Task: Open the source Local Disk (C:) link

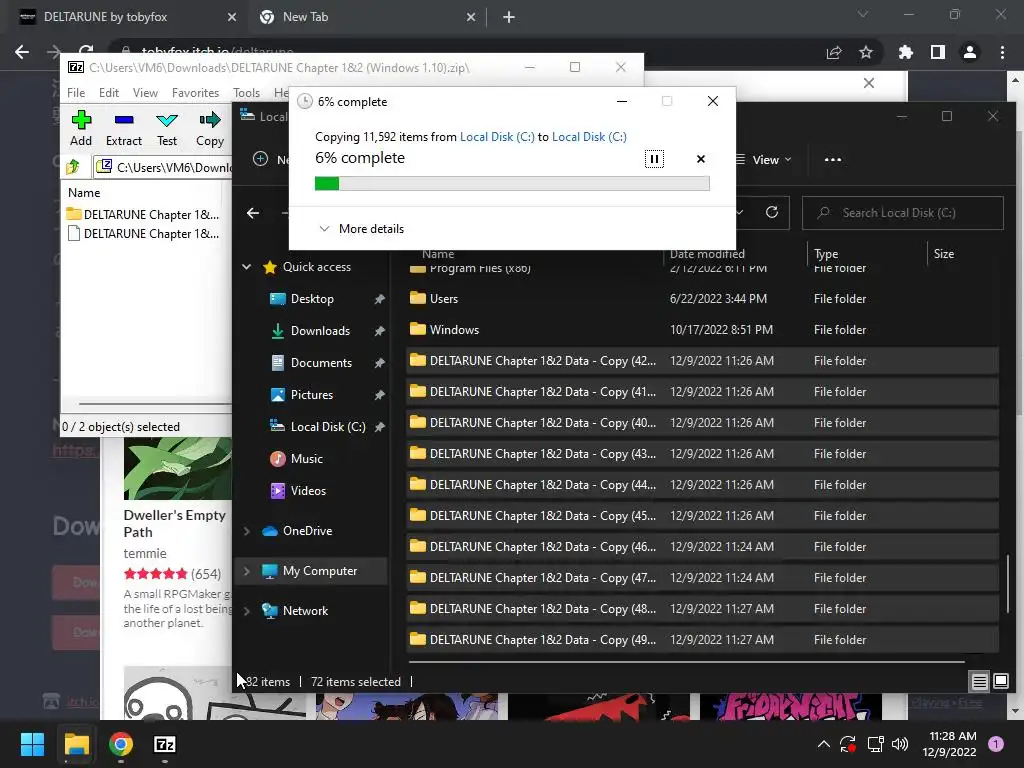Action: point(497,136)
